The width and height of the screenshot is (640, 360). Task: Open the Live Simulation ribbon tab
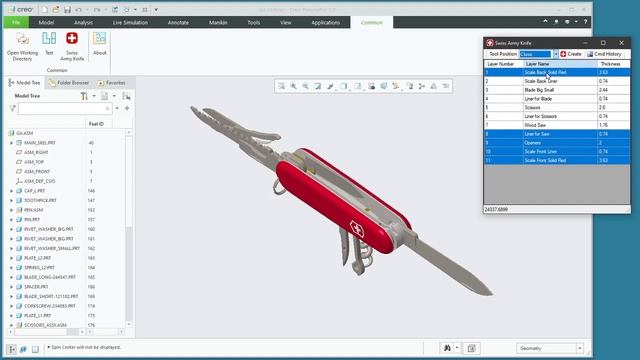click(130, 22)
